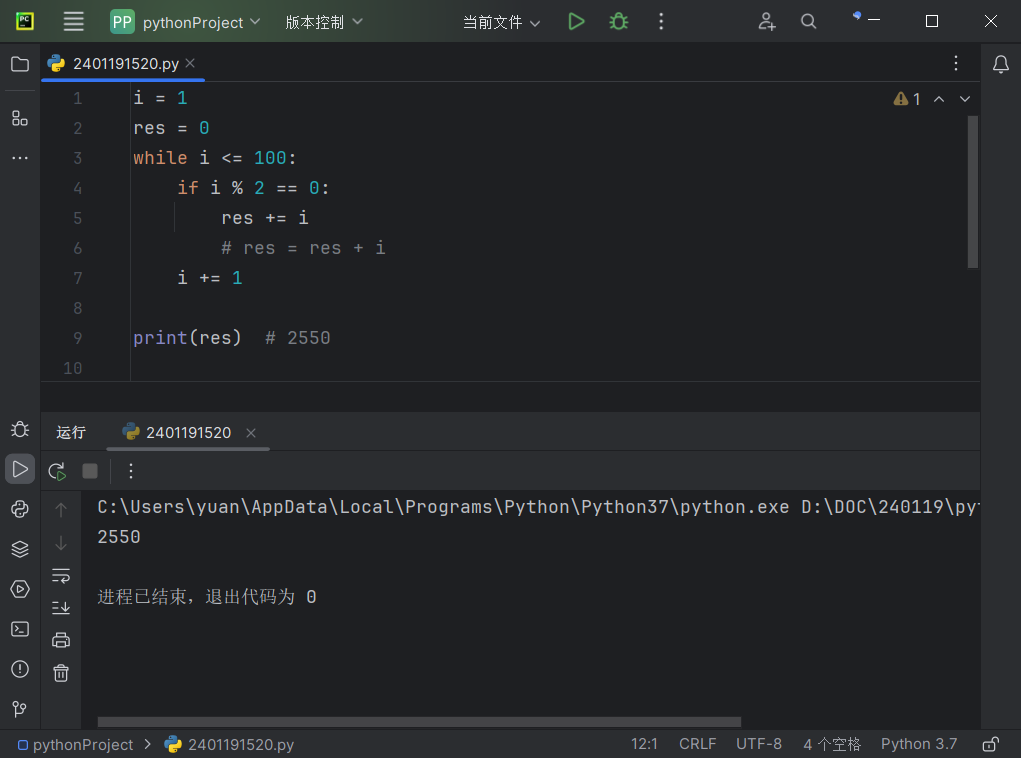Open the Code With Me add-user icon

point(766,21)
